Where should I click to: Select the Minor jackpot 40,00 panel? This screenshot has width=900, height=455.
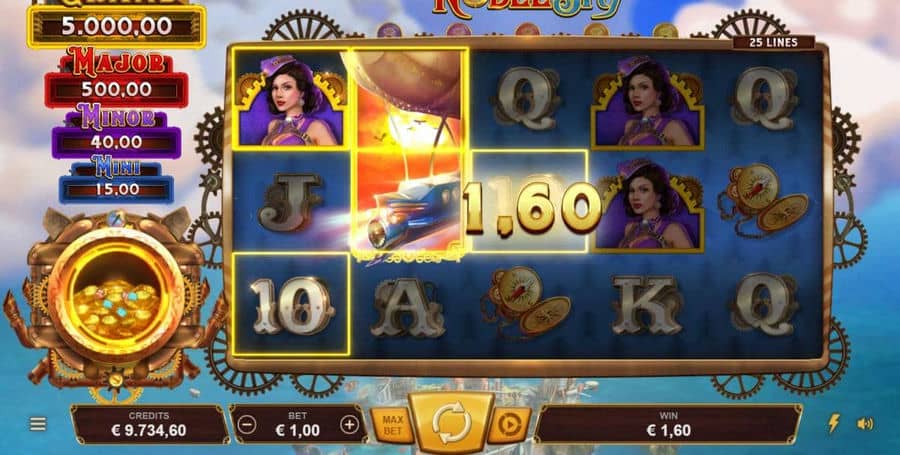pos(117,141)
